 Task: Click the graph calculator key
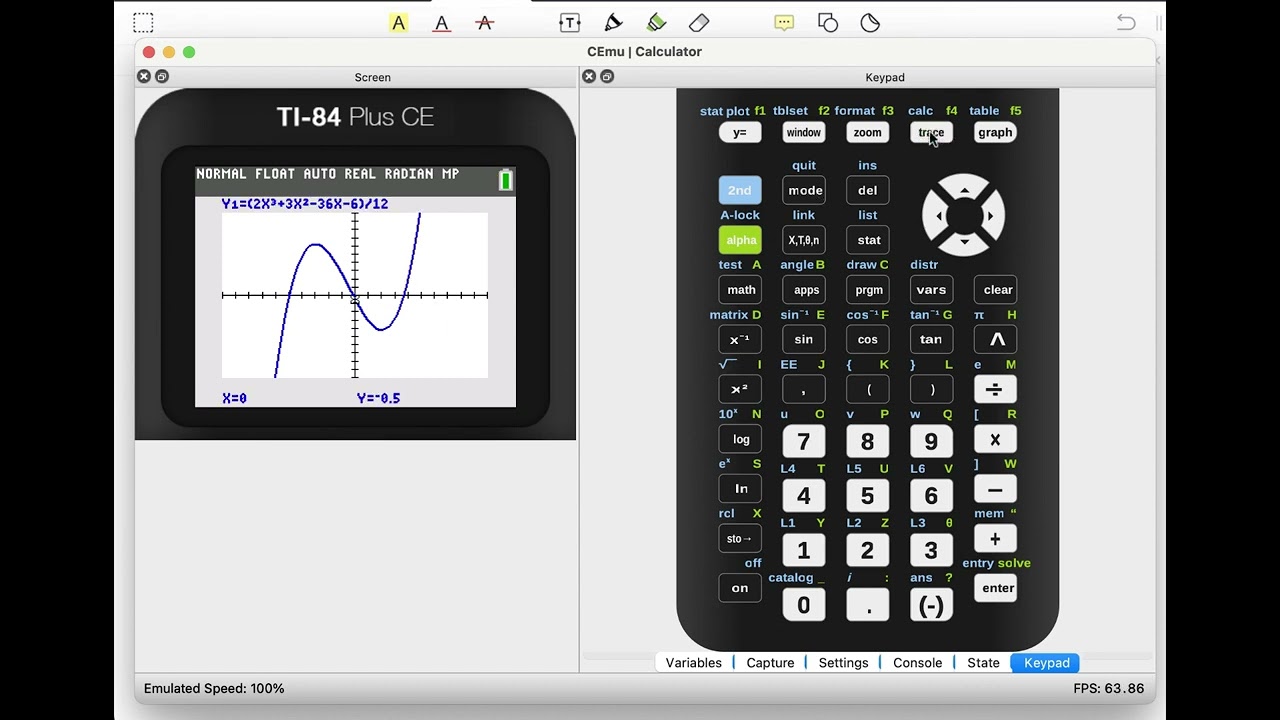coord(995,132)
